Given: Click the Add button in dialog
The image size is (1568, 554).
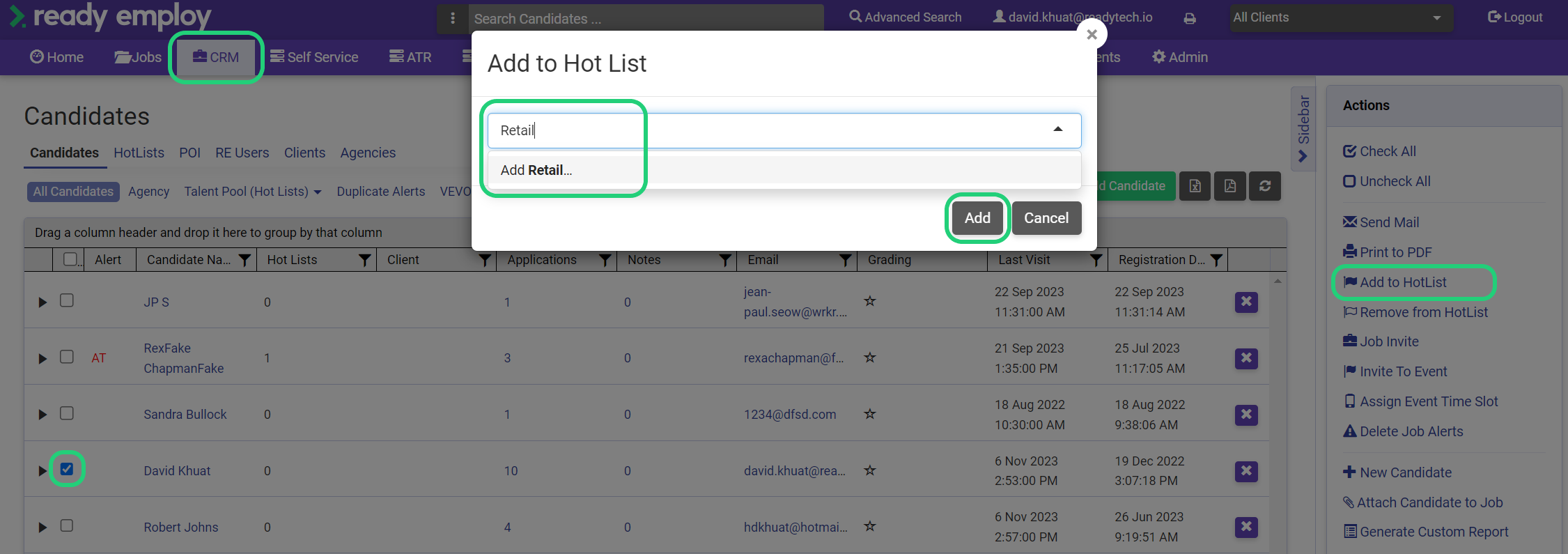Looking at the screenshot, I should (x=977, y=218).
